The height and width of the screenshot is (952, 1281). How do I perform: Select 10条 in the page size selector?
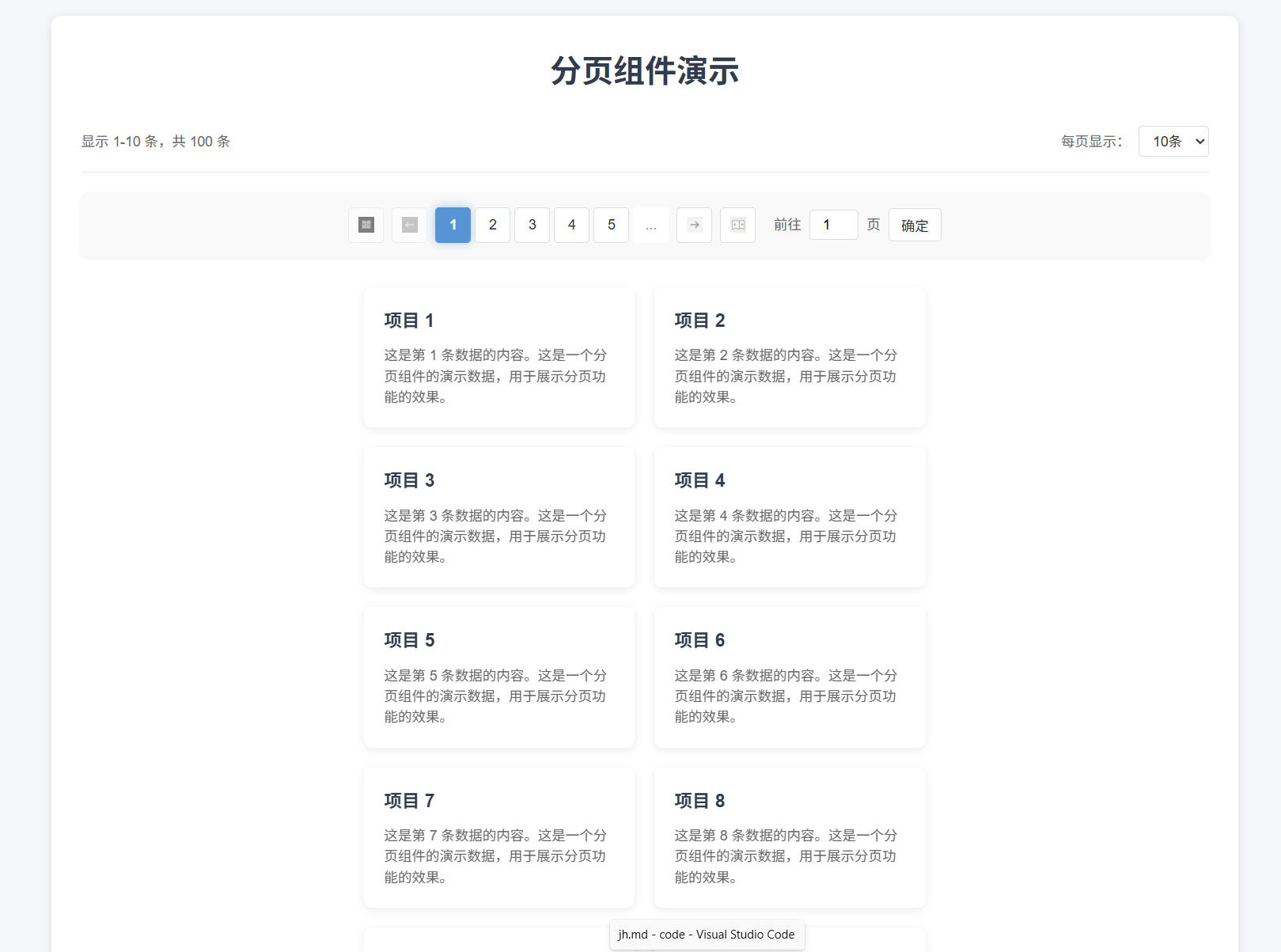pyautogui.click(x=1173, y=141)
